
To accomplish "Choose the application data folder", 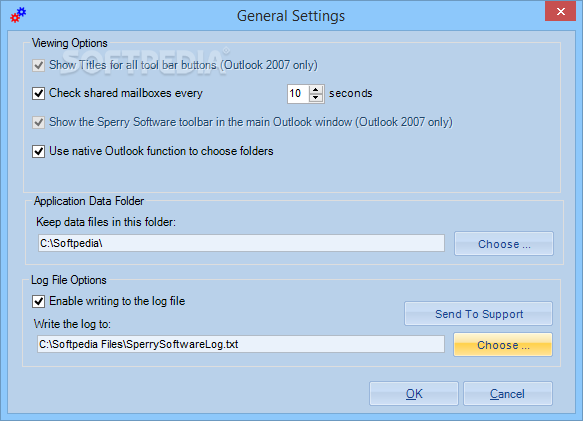I will click(x=504, y=244).
